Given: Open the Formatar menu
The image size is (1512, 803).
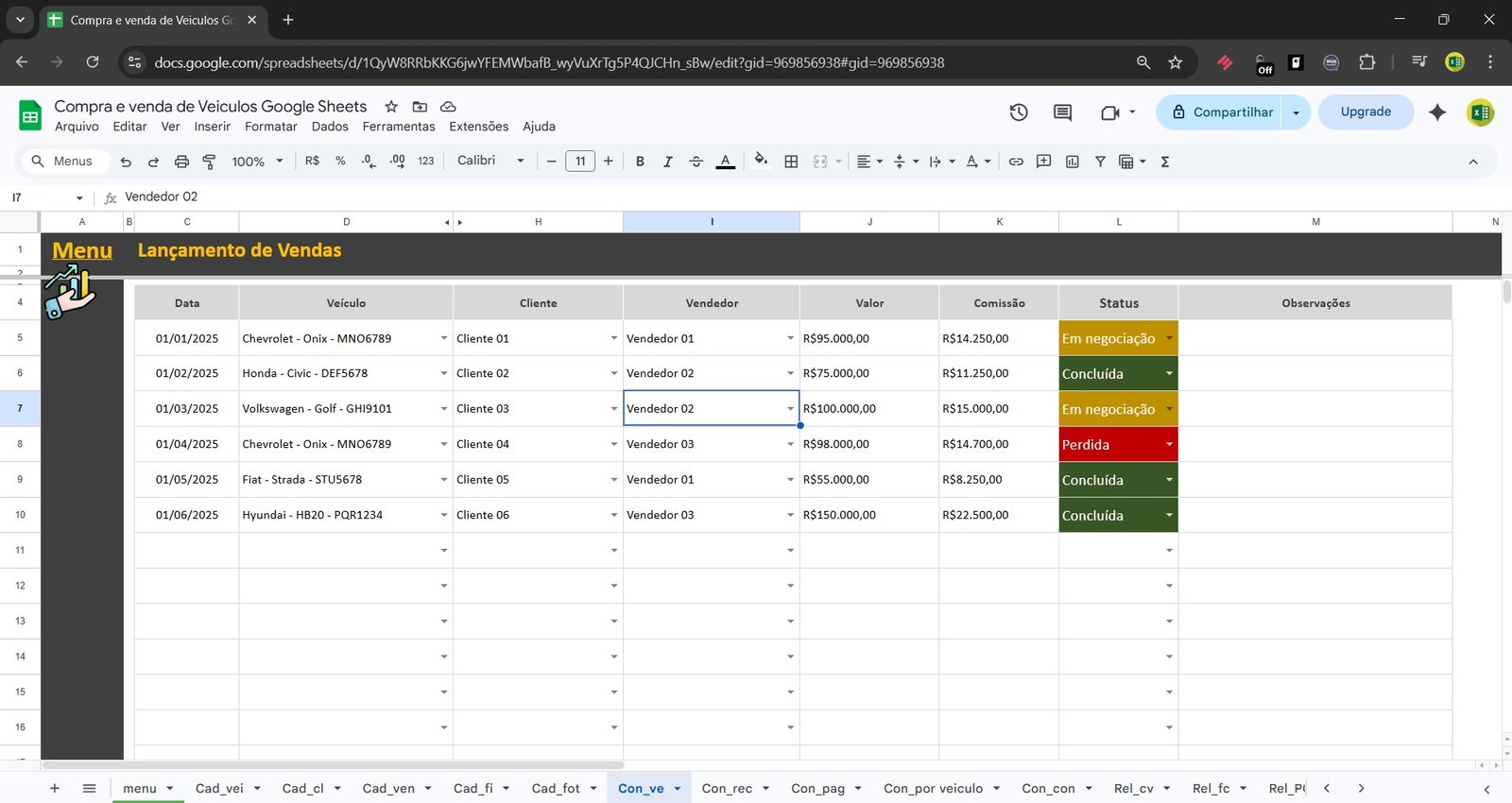Looking at the screenshot, I should pyautogui.click(x=270, y=127).
